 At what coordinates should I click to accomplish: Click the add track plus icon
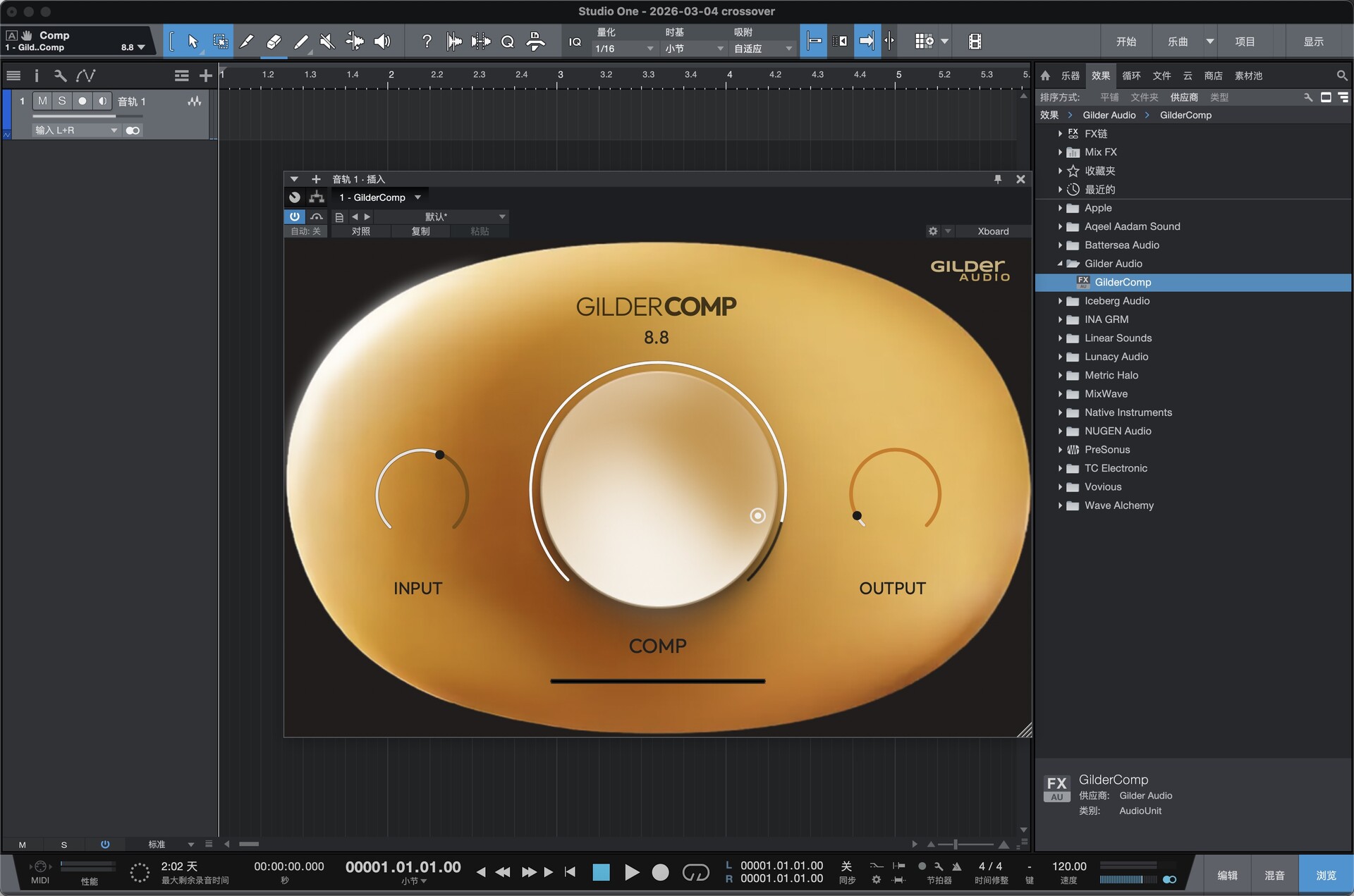tap(205, 75)
